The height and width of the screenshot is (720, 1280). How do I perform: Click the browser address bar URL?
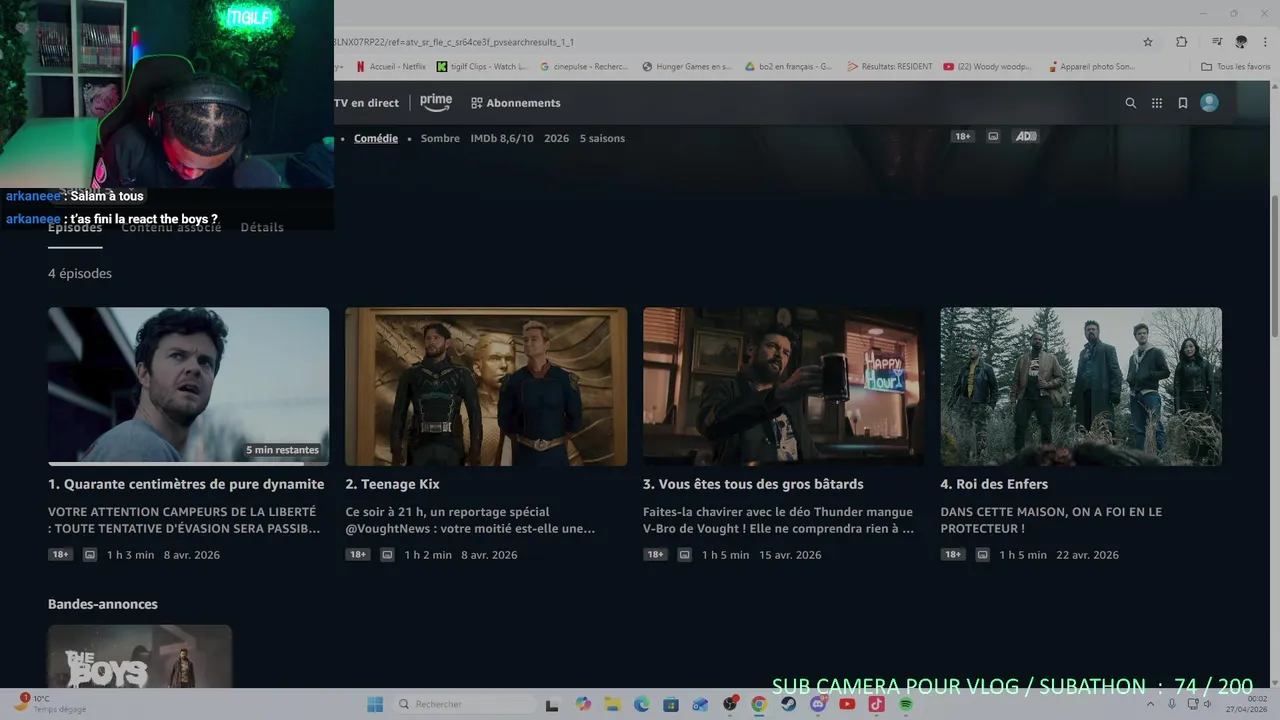click(x=454, y=42)
